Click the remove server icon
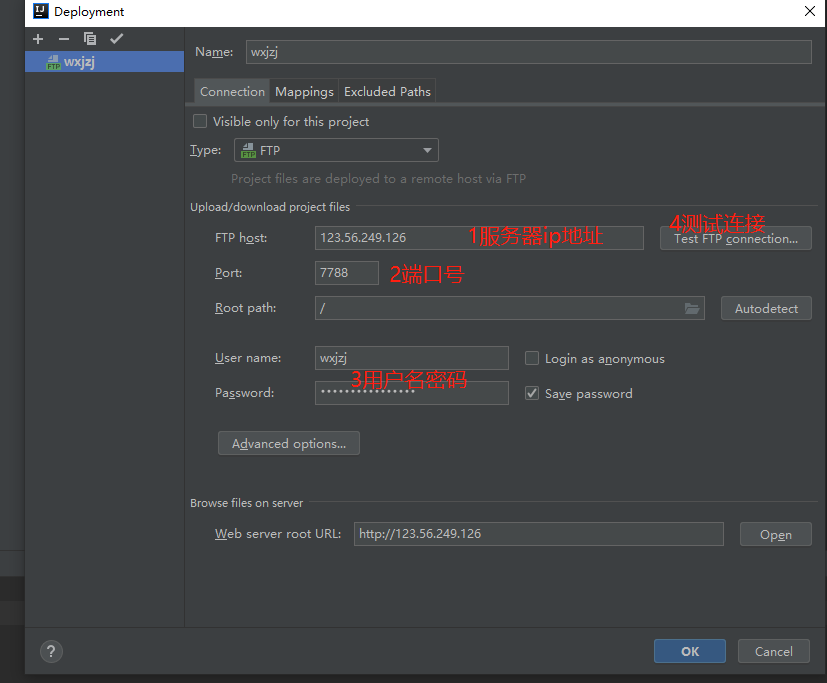This screenshot has height=683, width=827. click(x=62, y=39)
